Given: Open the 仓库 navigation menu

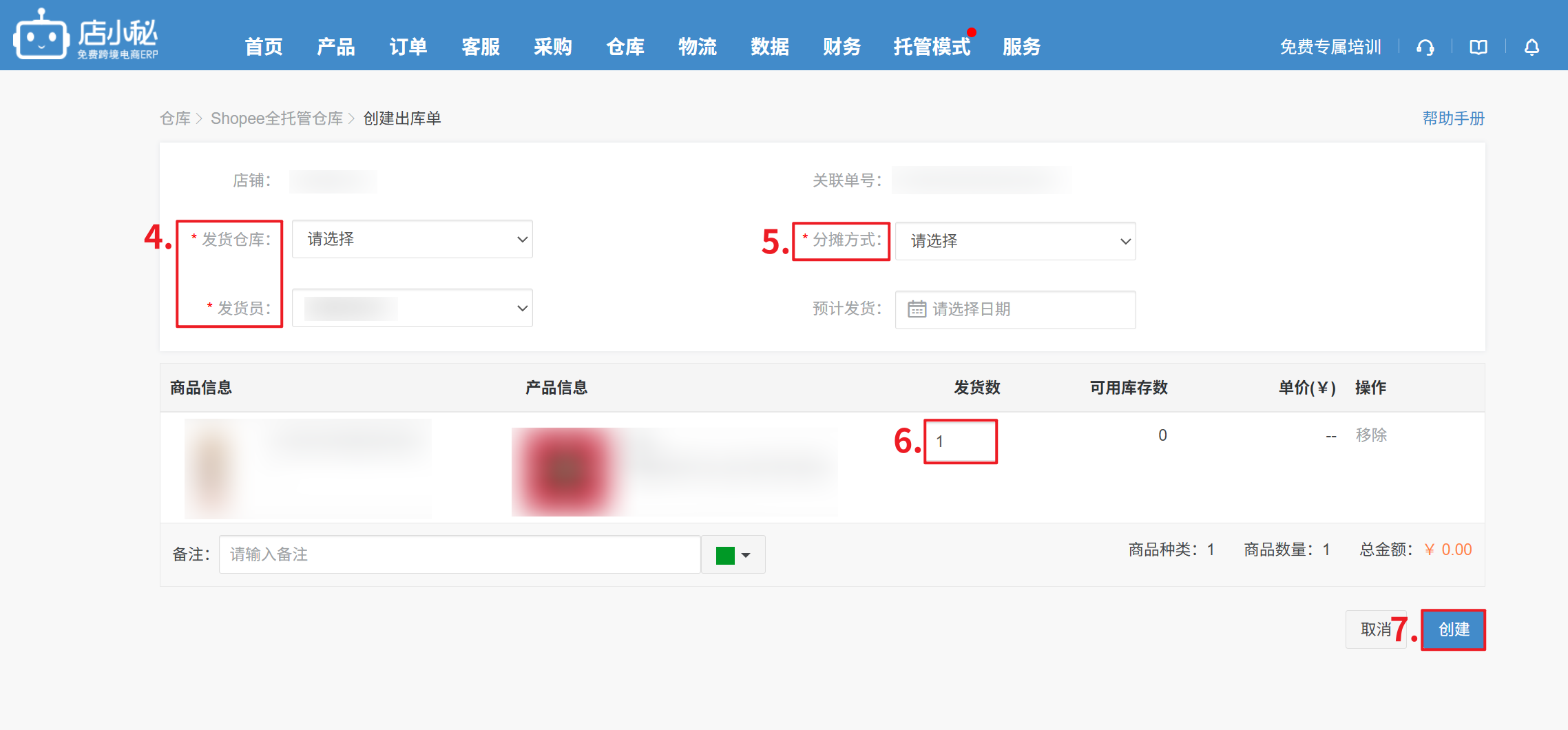Looking at the screenshot, I should tap(625, 47).
